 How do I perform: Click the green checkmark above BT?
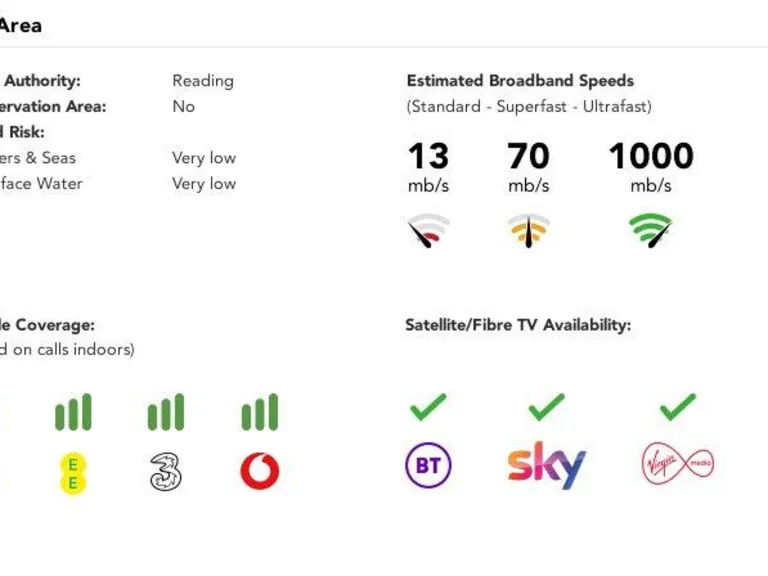click(428, 407)
